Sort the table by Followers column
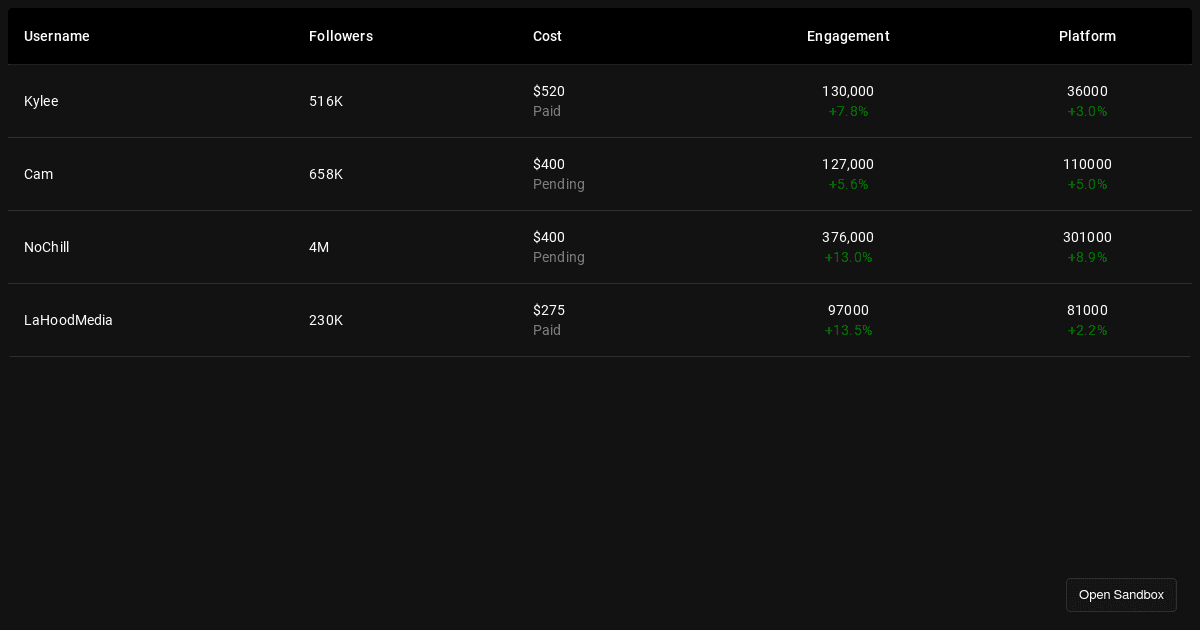This screenshot has width=1200, height=630. 341,36
